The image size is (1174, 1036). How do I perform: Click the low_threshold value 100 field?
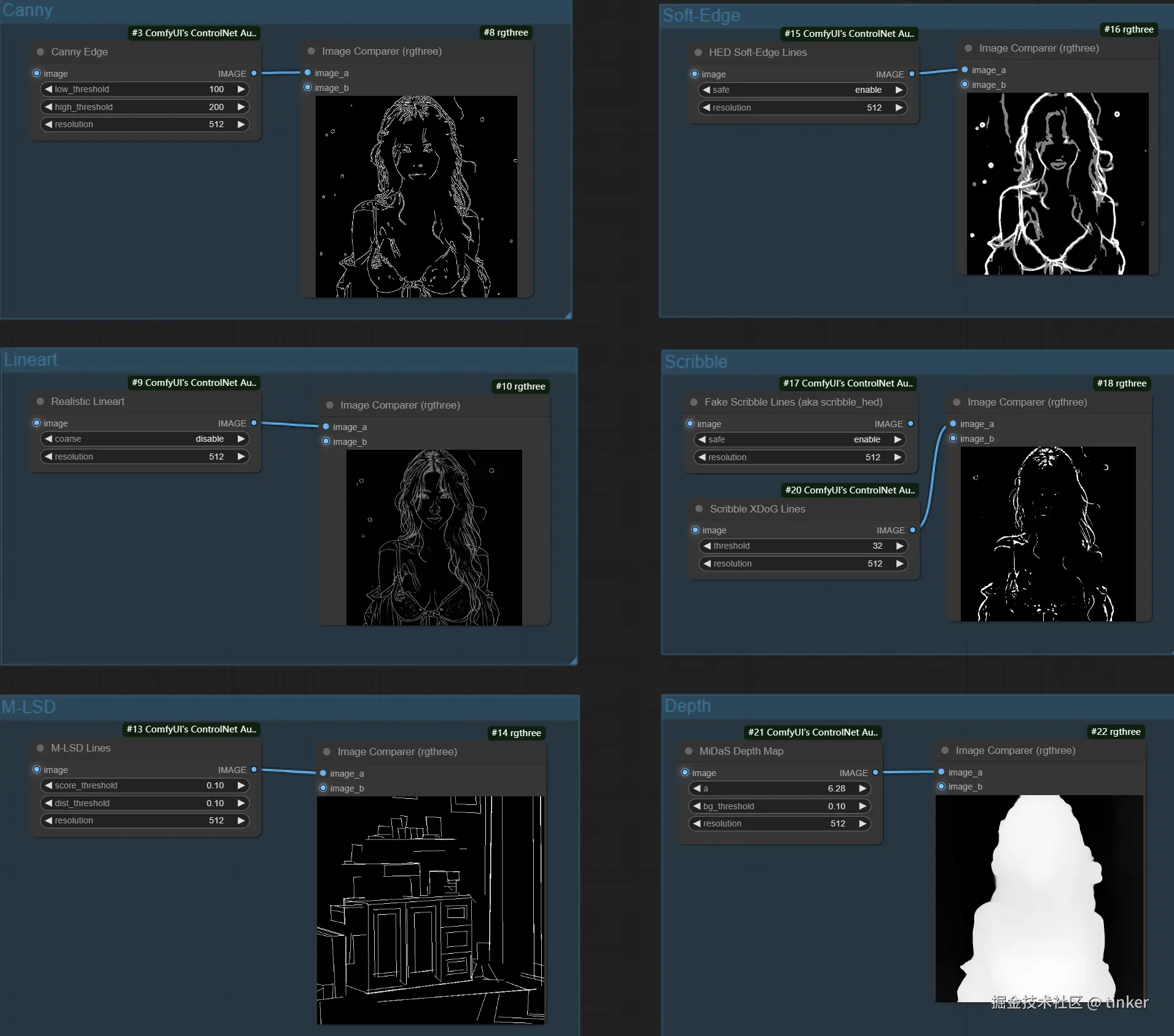click(x=216, y=90)
